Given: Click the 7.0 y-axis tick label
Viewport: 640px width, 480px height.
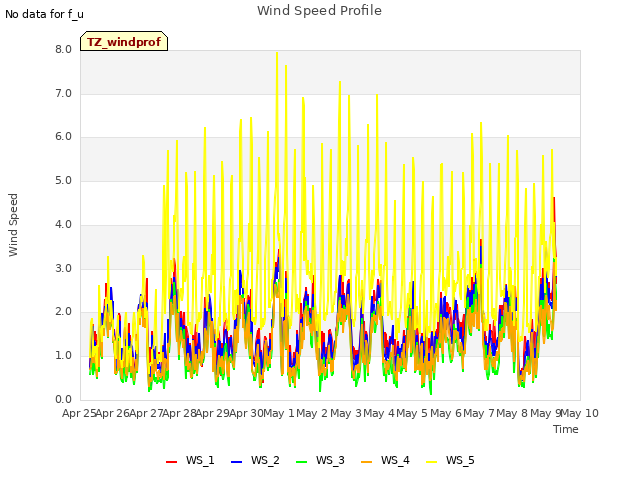Looking at the screenshot, I should coord(63,93).
